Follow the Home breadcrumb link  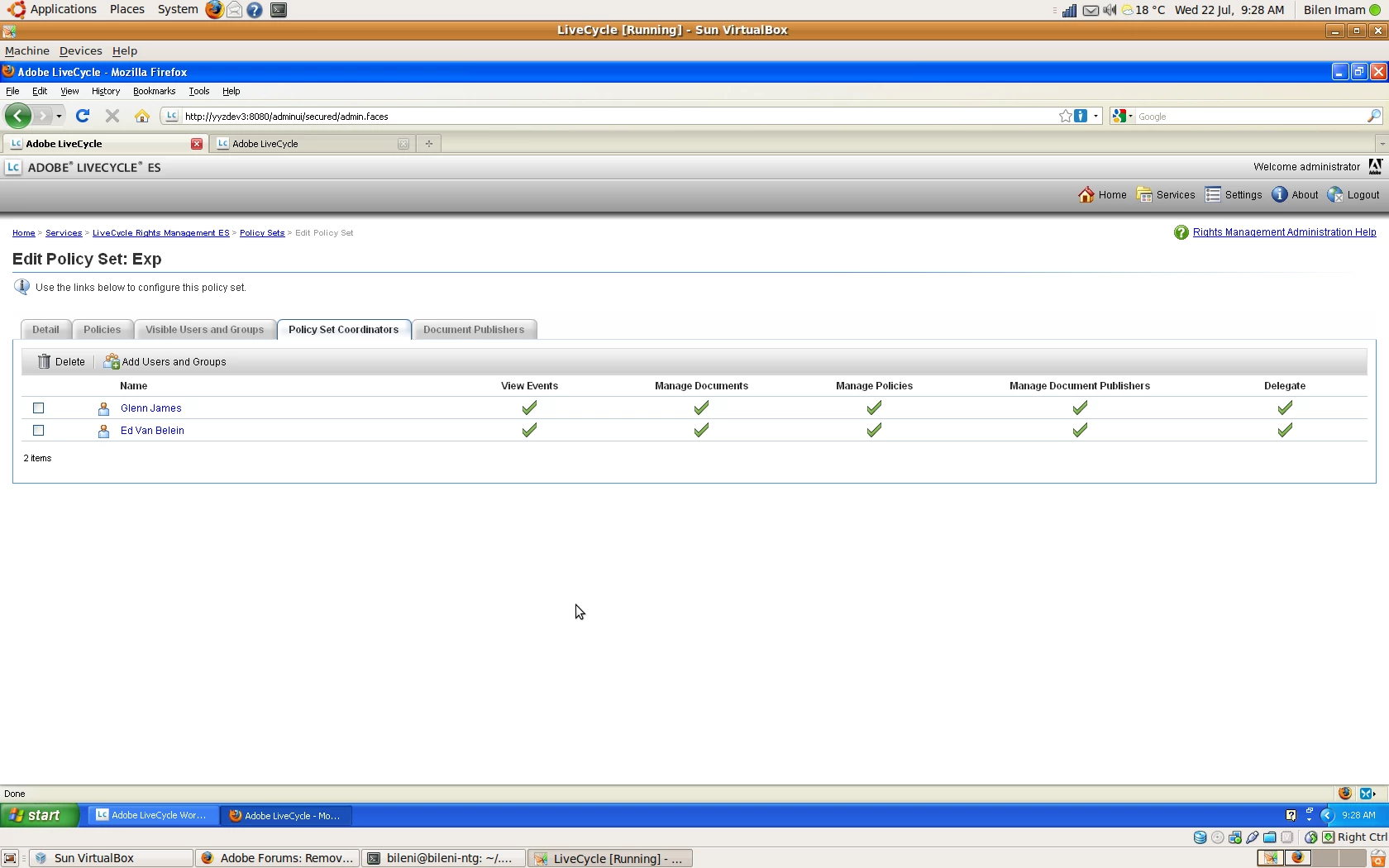[23, 233]
